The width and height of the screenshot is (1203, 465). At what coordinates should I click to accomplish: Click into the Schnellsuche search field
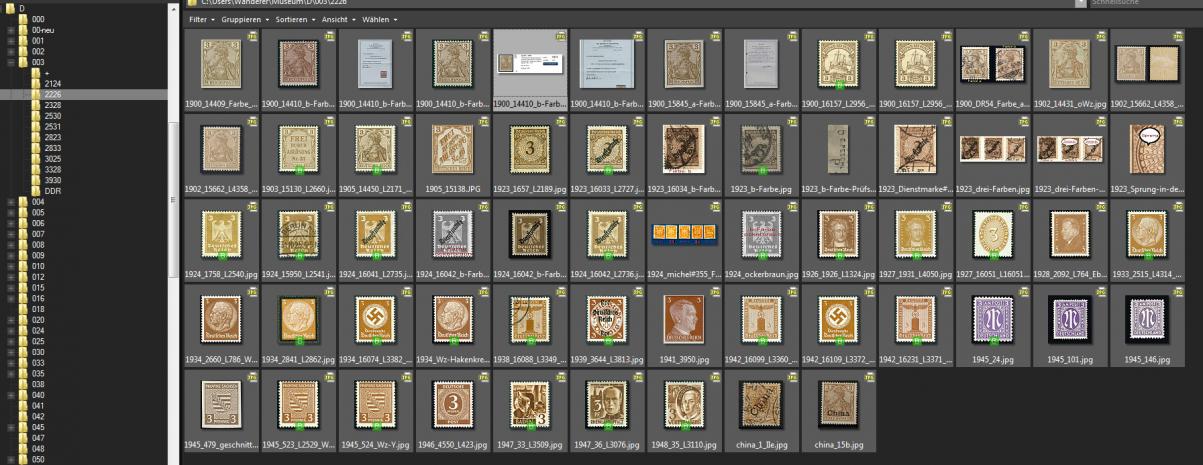click(x=1143, y=3)
